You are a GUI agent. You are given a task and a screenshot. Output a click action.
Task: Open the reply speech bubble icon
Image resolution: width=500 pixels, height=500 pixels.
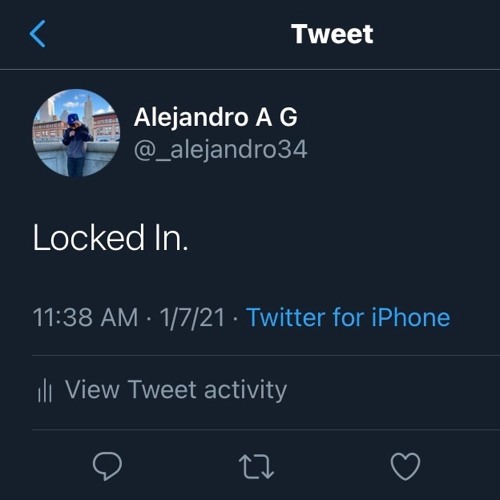tap(107, 466)
